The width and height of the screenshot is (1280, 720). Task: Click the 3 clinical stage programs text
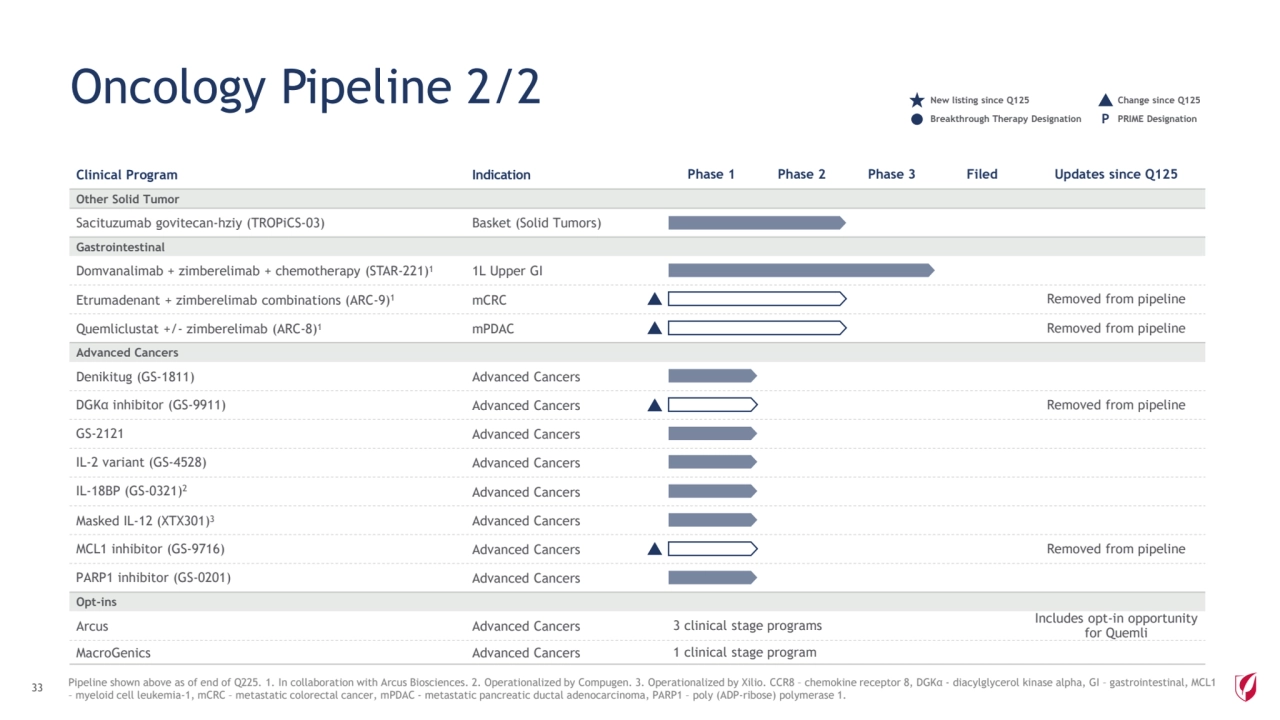click(x=747, y=626)
